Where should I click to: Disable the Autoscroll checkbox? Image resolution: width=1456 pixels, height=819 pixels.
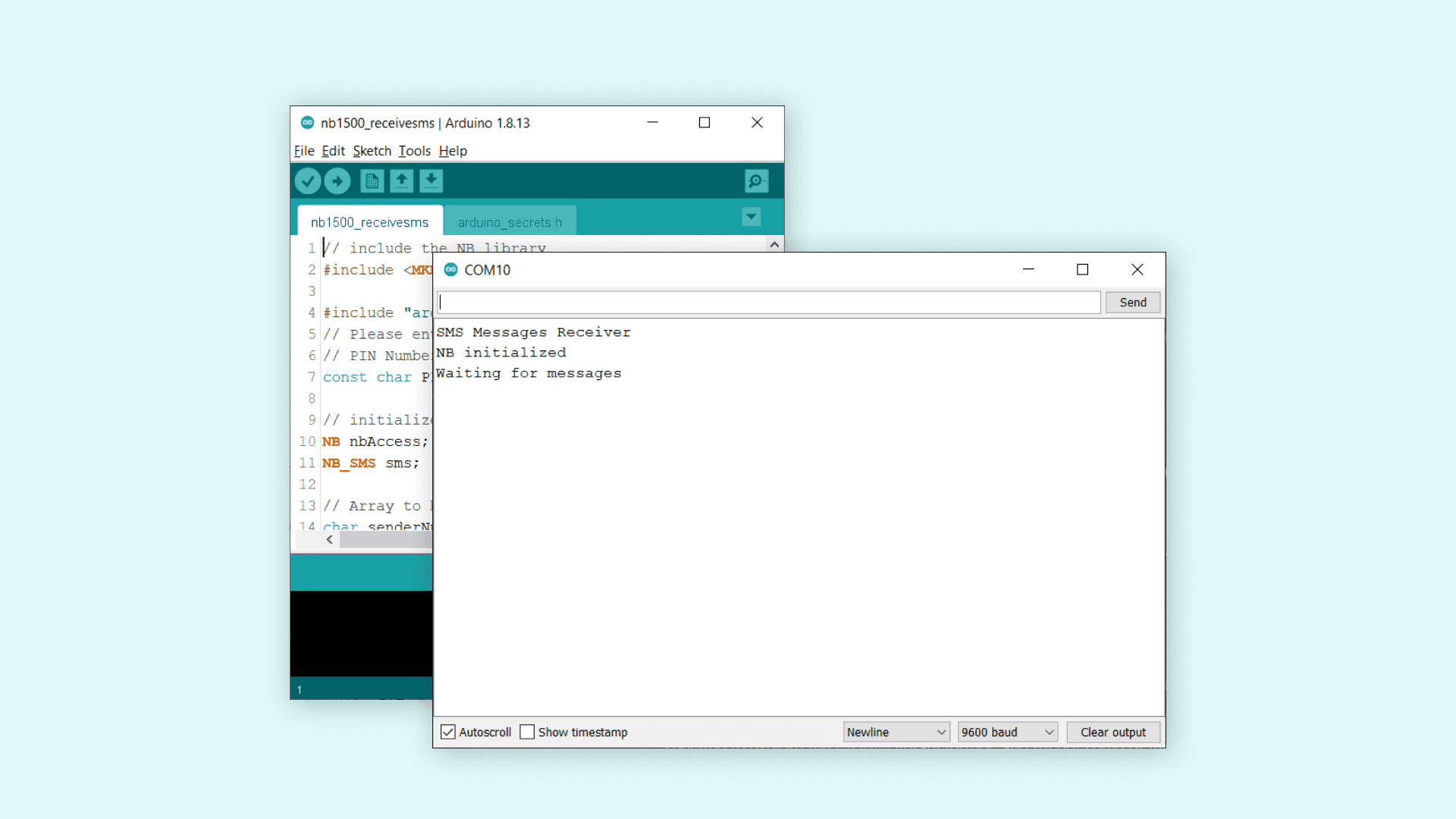(448, 732)
